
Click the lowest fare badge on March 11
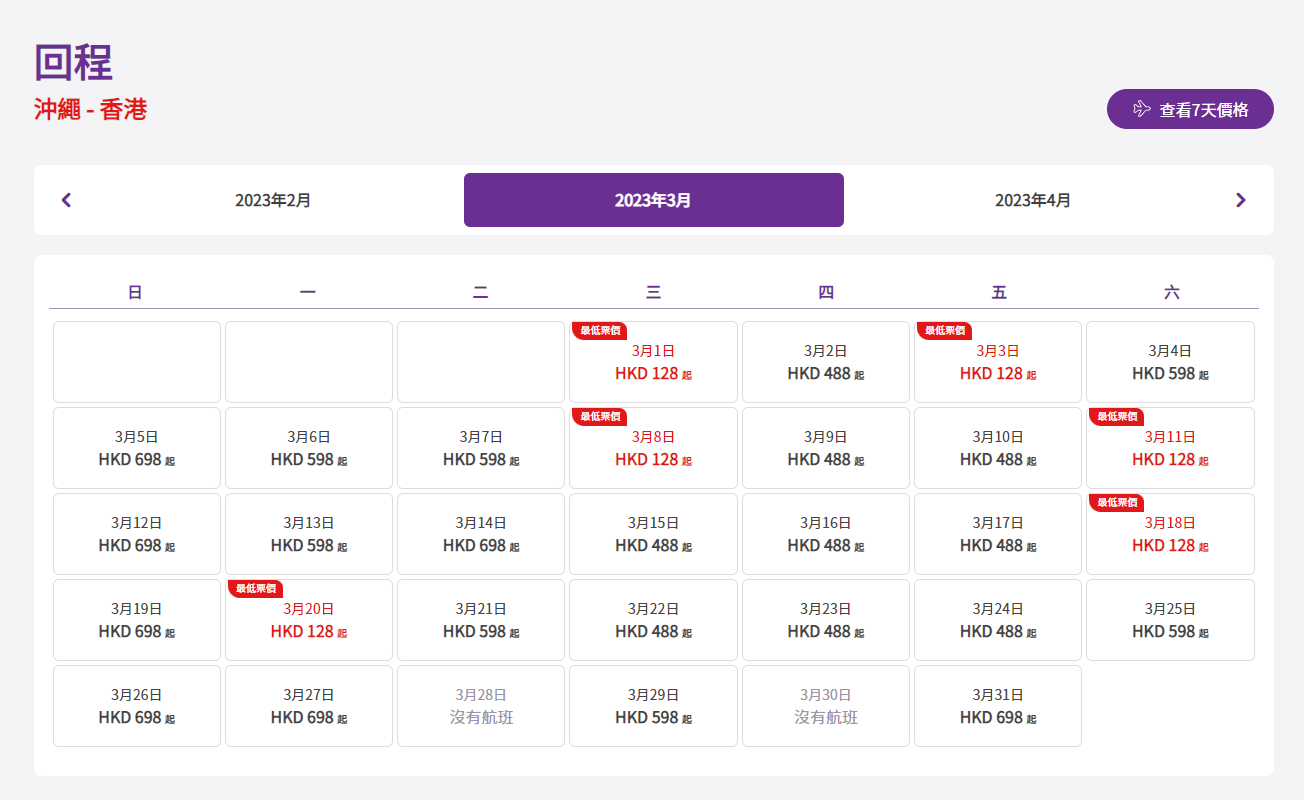(x=1117, y=417)
